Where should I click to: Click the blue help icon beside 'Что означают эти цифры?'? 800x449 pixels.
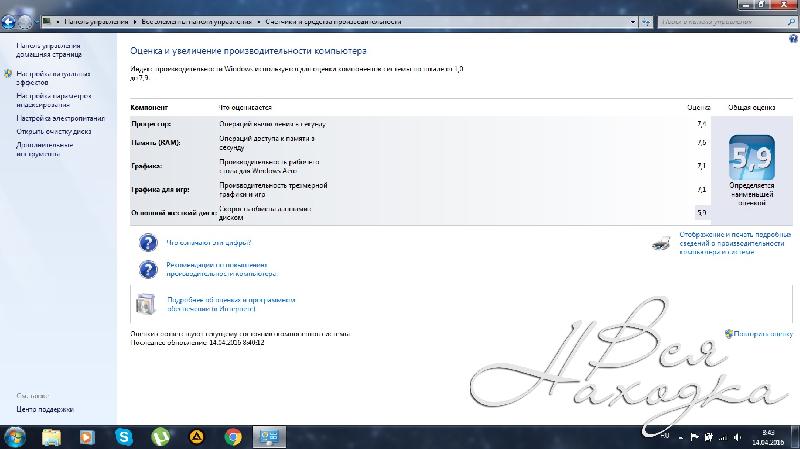point(148,242)
